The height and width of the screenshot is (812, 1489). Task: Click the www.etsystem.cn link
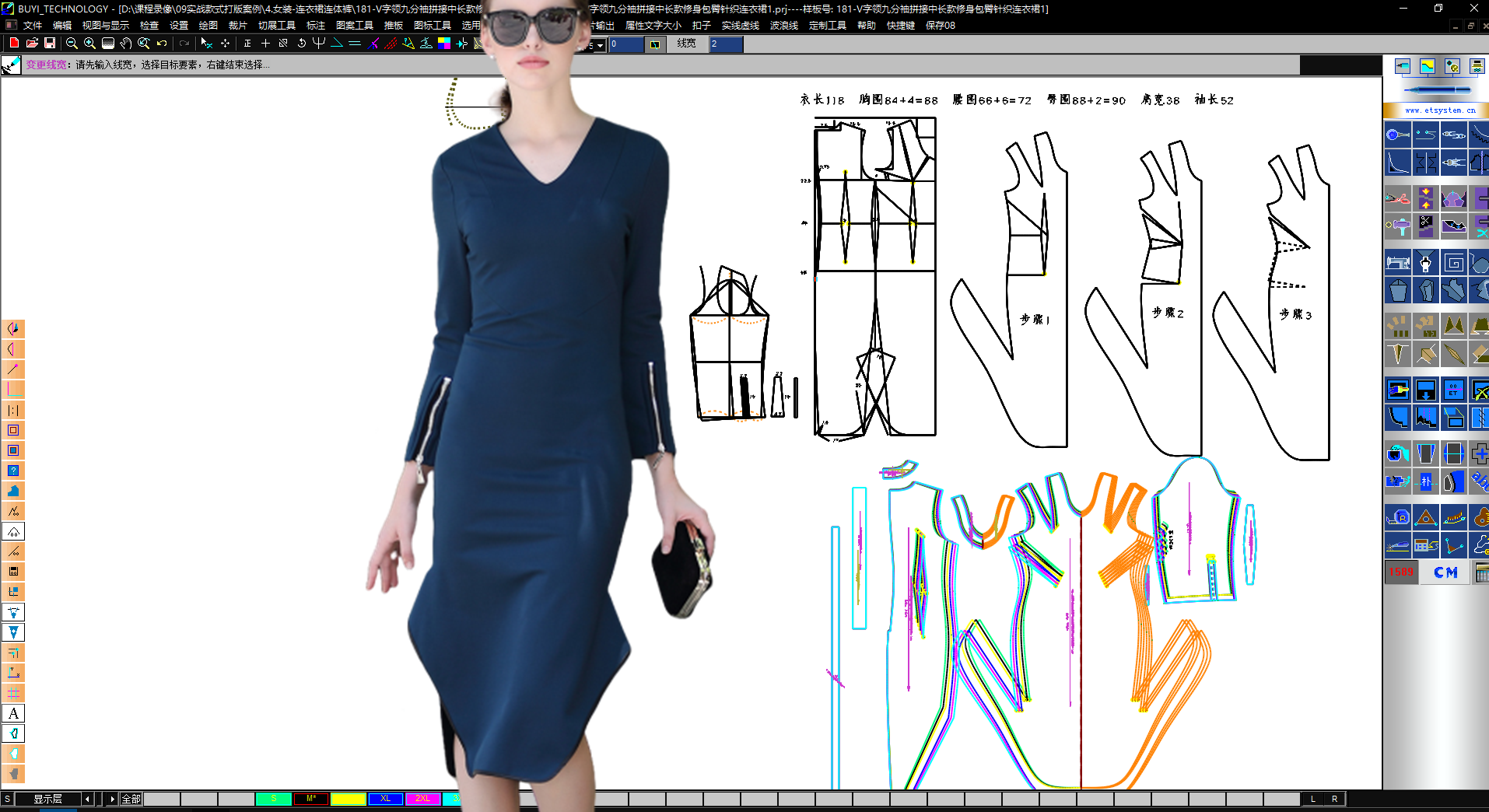(1440, 110)
